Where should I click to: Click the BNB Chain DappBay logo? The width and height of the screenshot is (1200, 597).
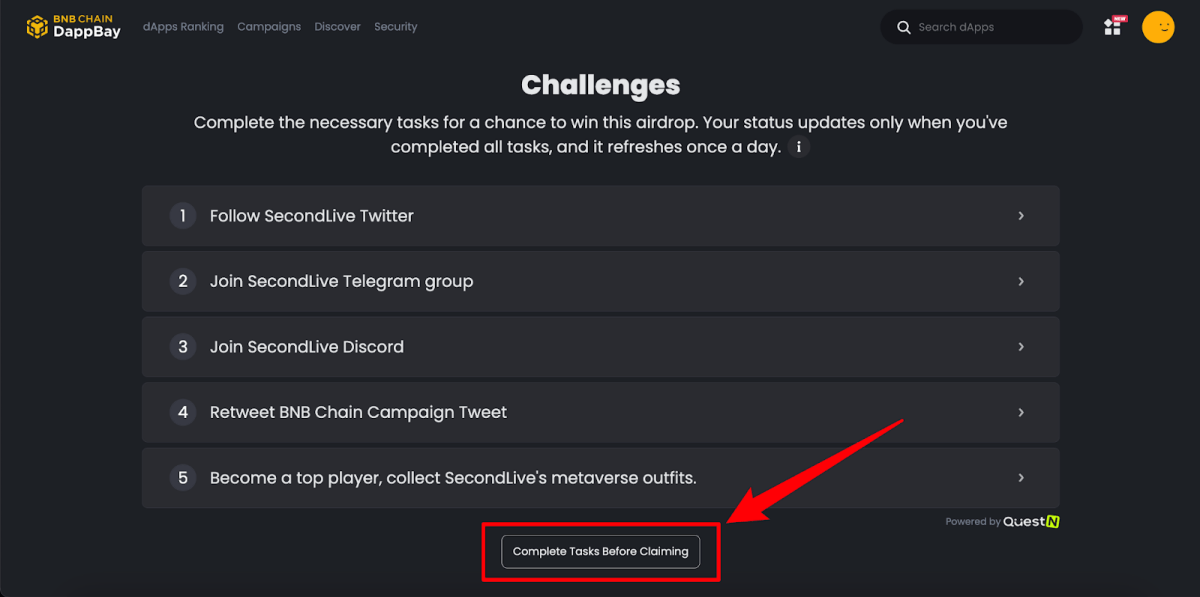click(73, 27)
